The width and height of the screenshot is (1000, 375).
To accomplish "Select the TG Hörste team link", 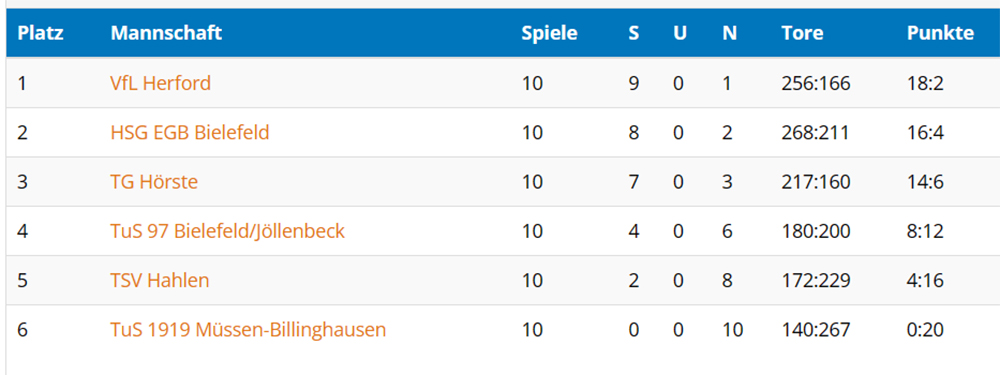I will click(x=154, y=182).
